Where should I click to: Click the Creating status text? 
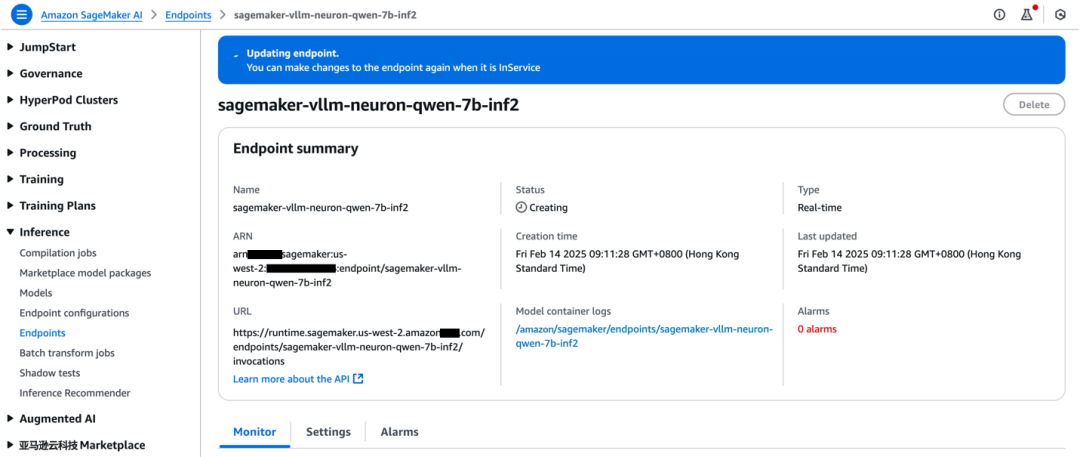tap(548, 207)
